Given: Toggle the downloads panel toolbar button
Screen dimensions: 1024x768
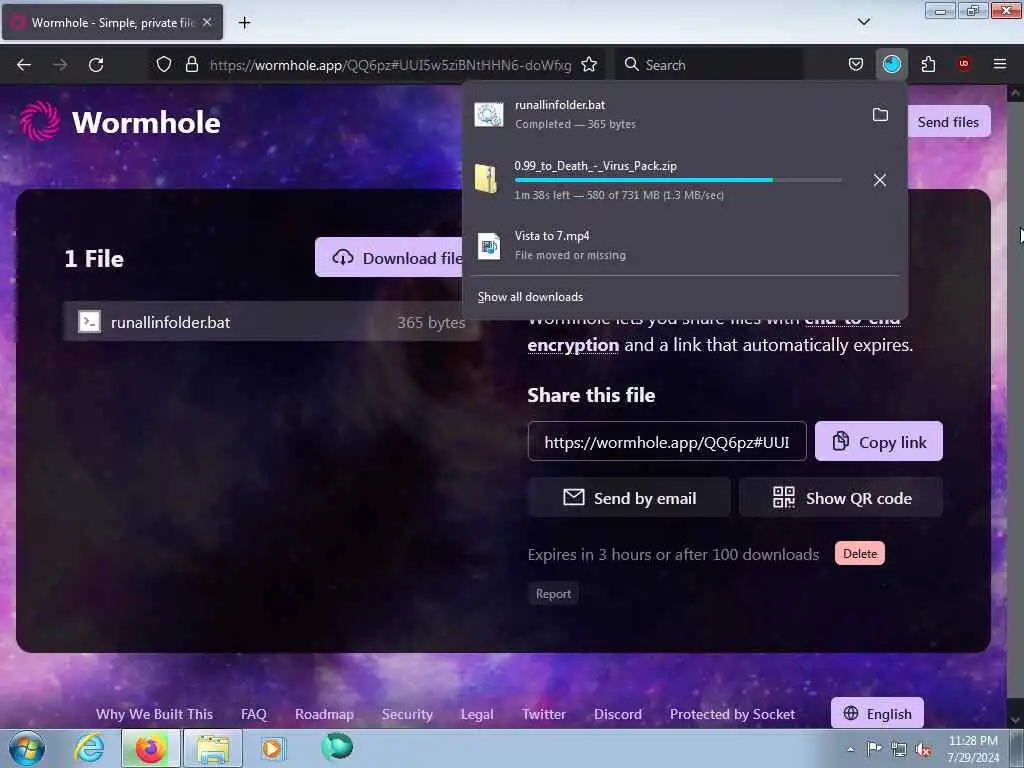Looking at the screenshot, I should coord(891,65).
